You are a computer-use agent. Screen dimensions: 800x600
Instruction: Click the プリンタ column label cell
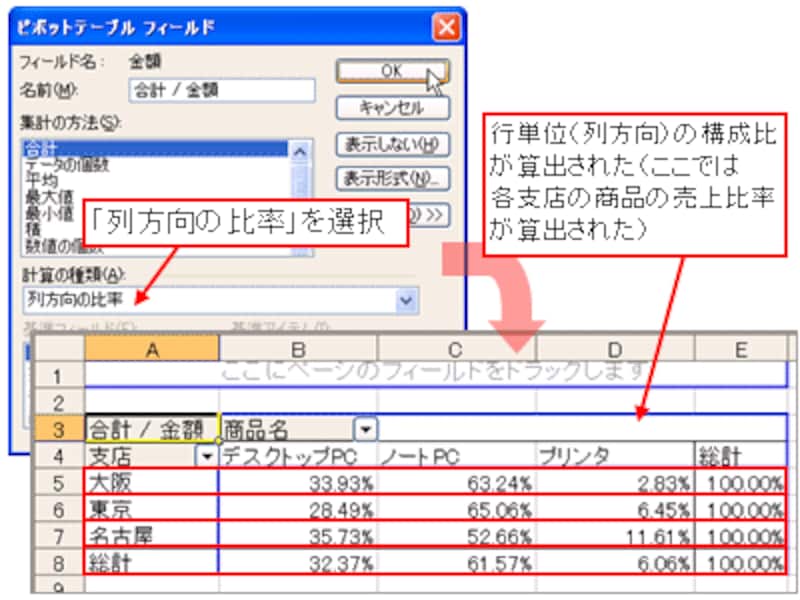(615, 456)
